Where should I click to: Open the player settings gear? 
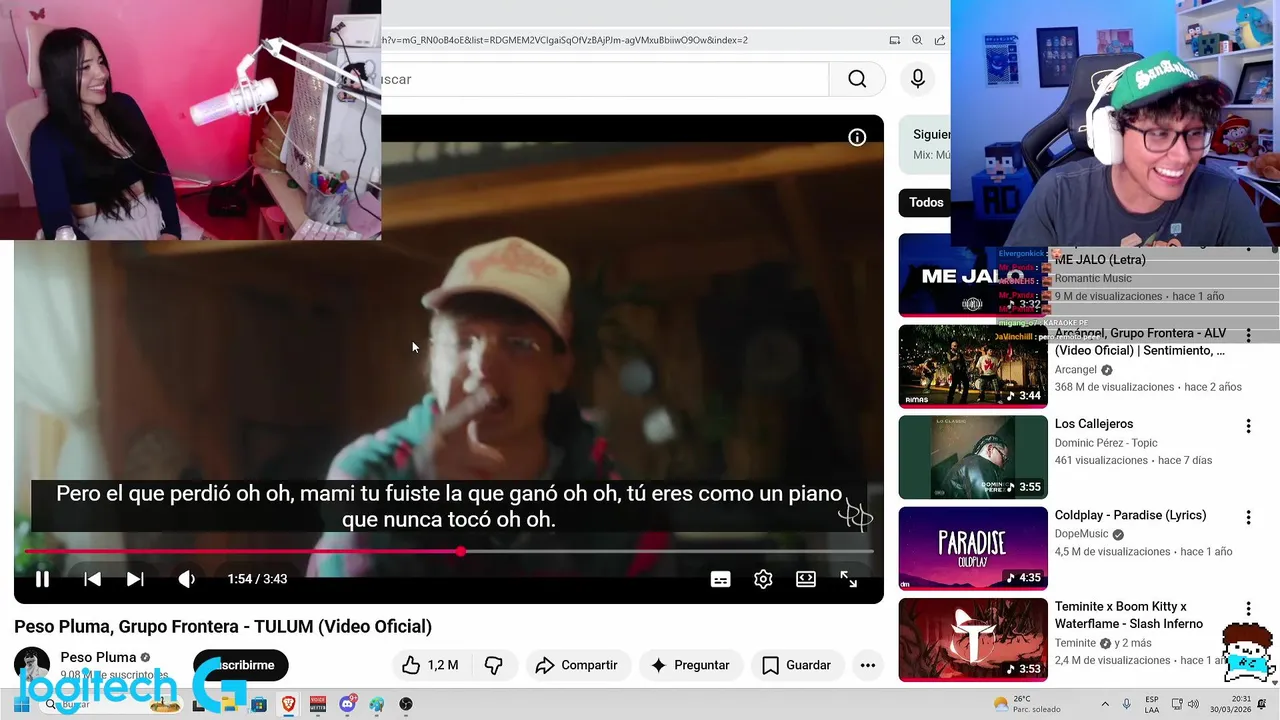[763, 579]
